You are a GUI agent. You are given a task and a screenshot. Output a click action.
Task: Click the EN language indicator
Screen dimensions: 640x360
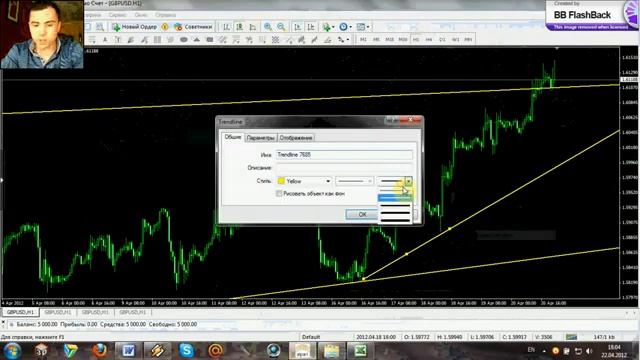tap(531, 350)
